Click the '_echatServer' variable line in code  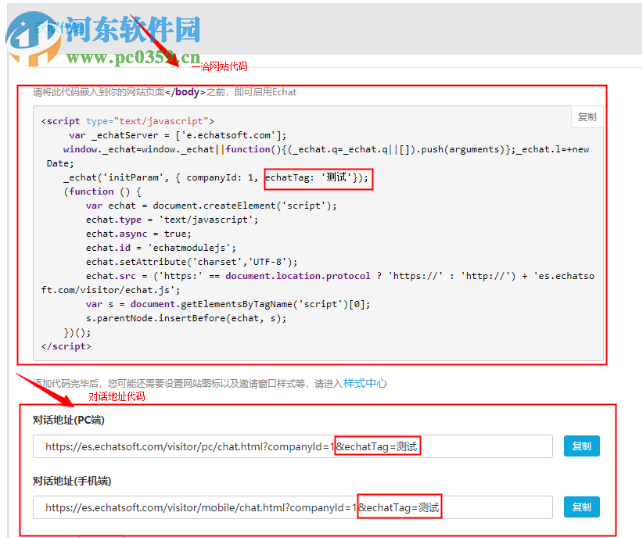178,135
